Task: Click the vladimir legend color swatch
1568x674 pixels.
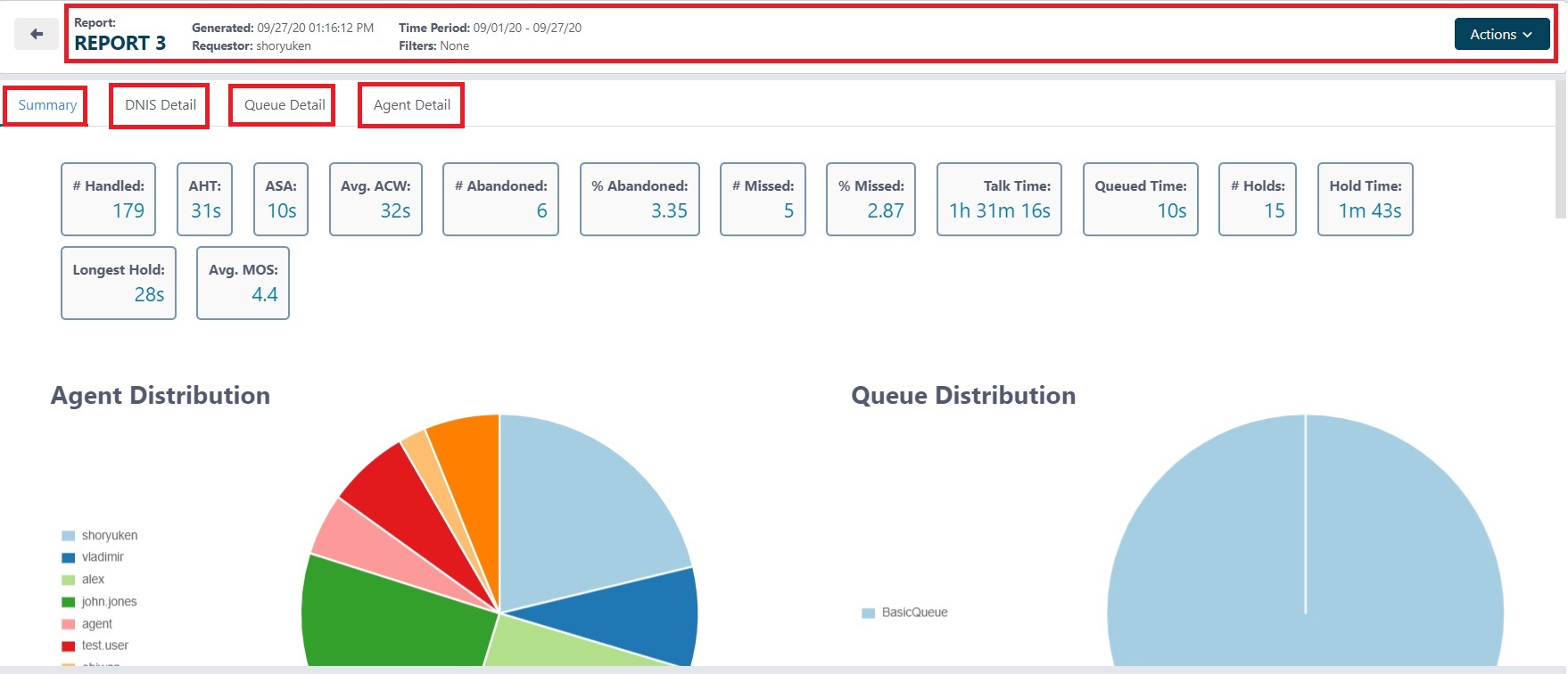Action: click(x=68, y=557)
